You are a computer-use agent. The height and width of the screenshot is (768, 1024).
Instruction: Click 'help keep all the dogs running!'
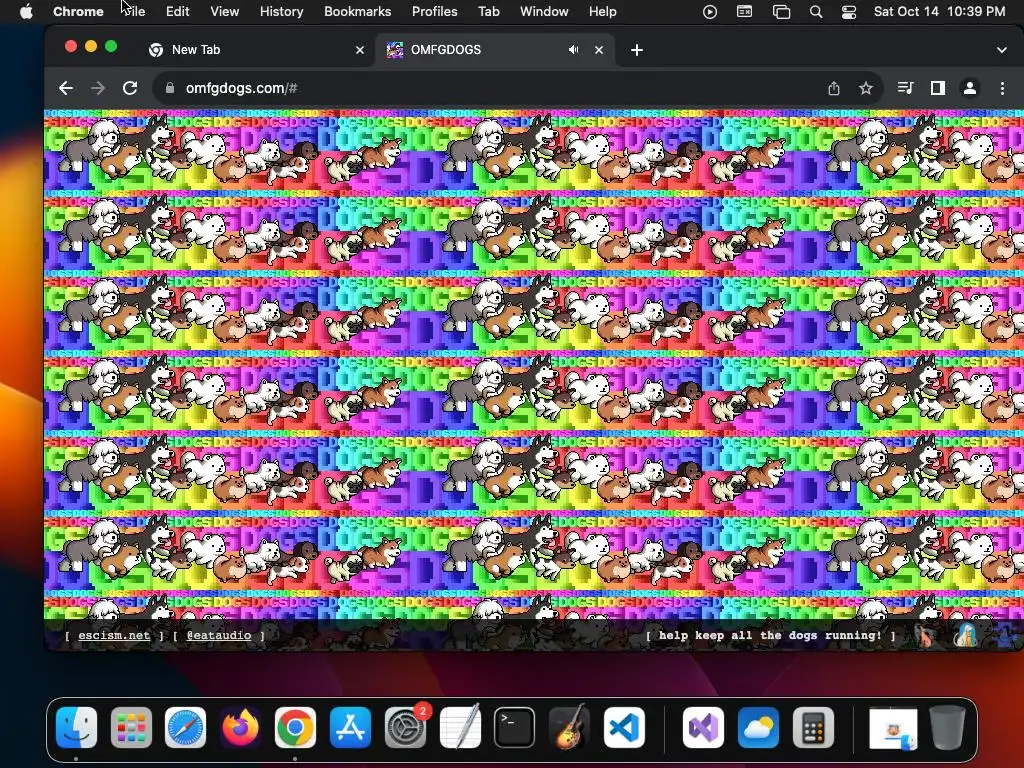tap(770, 635)
